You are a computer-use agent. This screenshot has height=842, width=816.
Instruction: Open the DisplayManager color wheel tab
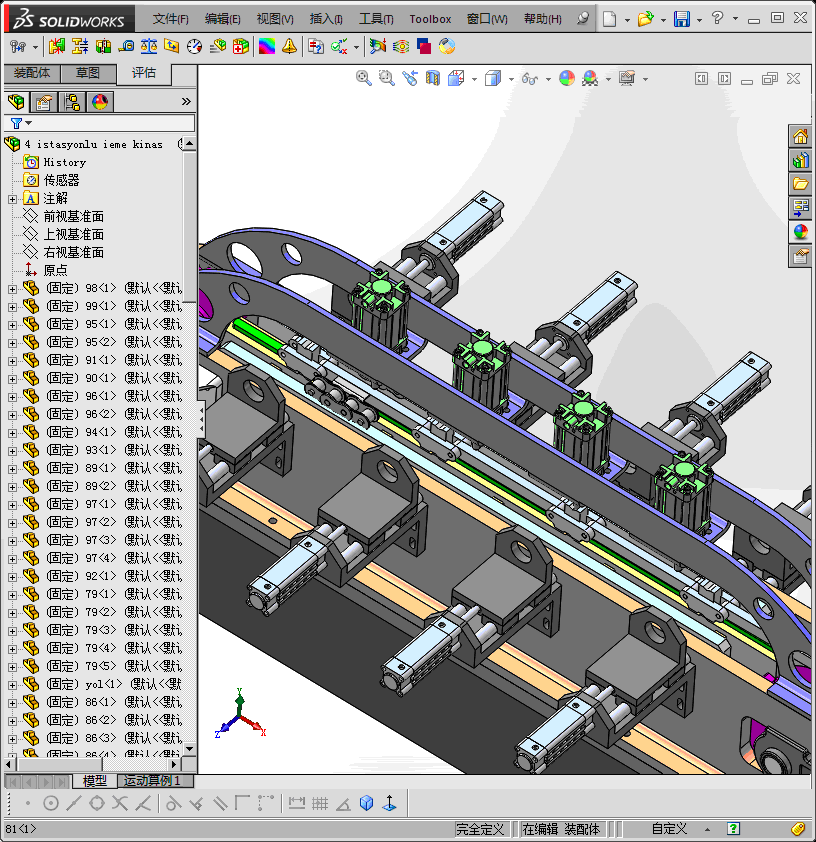click(99, 101)
